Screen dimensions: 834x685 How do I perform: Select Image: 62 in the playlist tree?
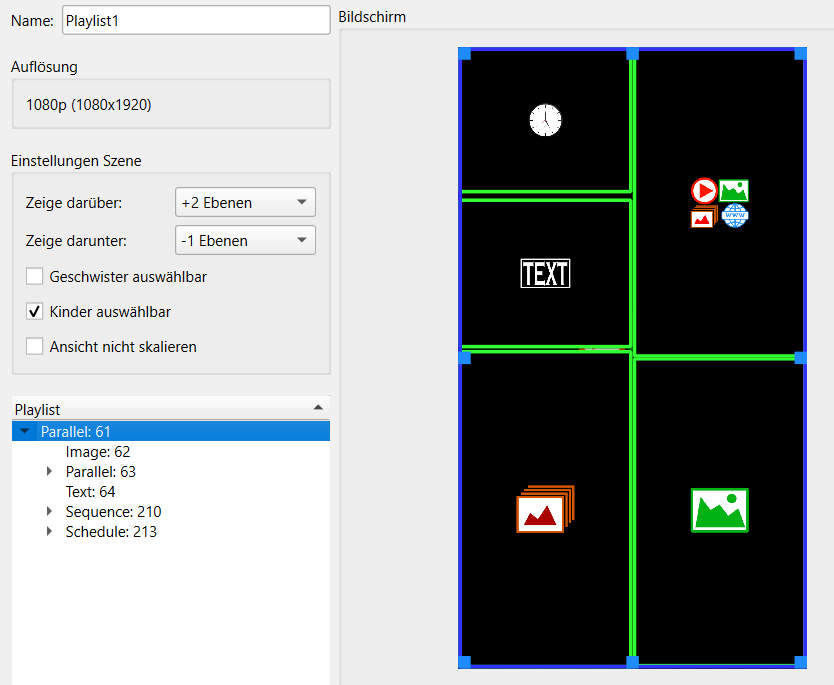pyautogui.click(x=98, y=452)
